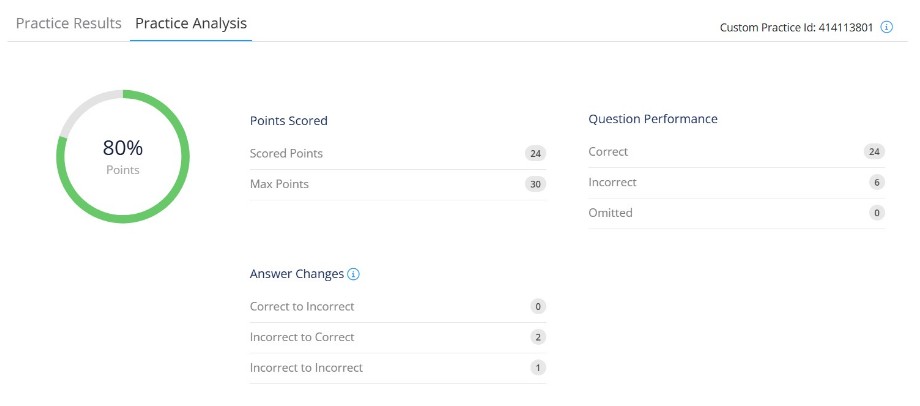Click the Omitted row label
Viewport: 920px width, 406px height.
(x=611, y=213)
